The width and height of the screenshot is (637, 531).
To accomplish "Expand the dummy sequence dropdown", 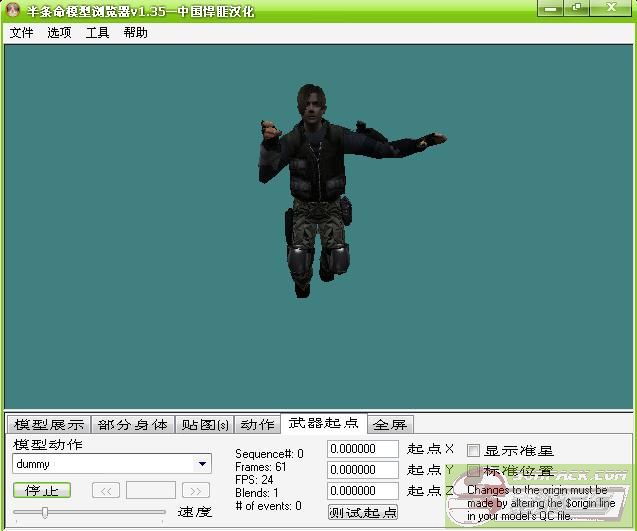I will click(x=202, y=464).
